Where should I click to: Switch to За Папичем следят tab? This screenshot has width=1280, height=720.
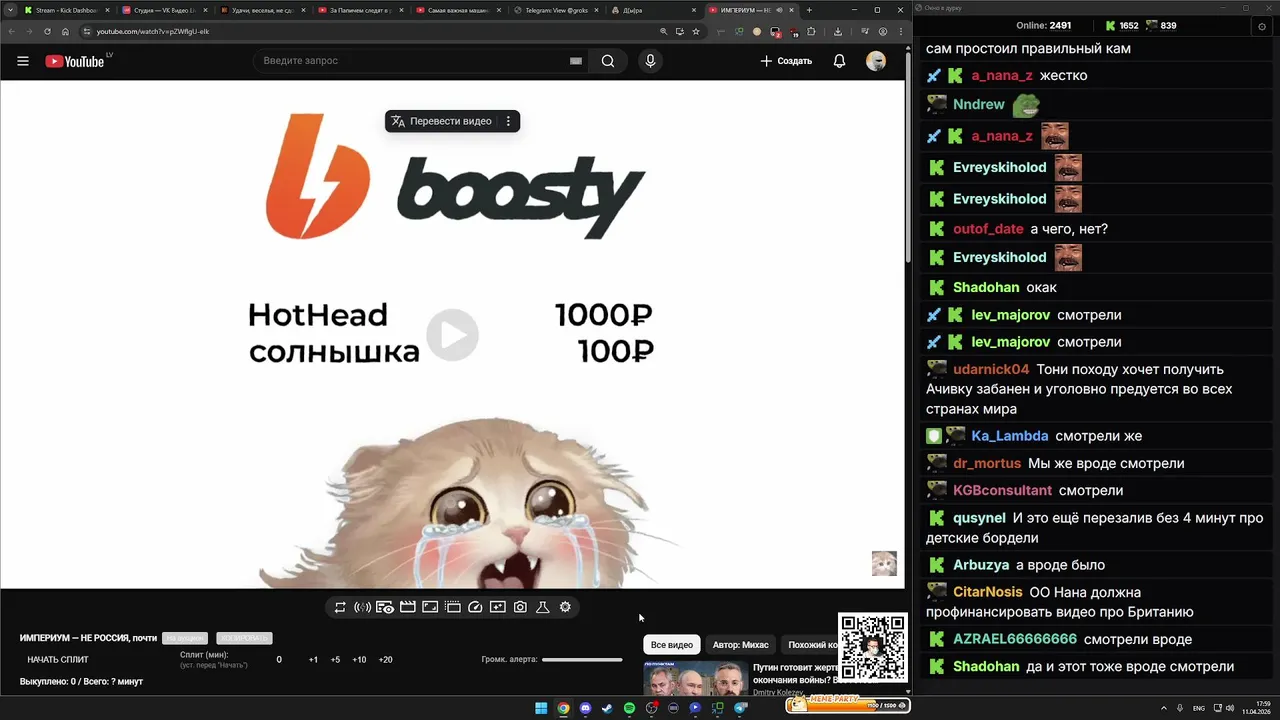pos(360,10)
